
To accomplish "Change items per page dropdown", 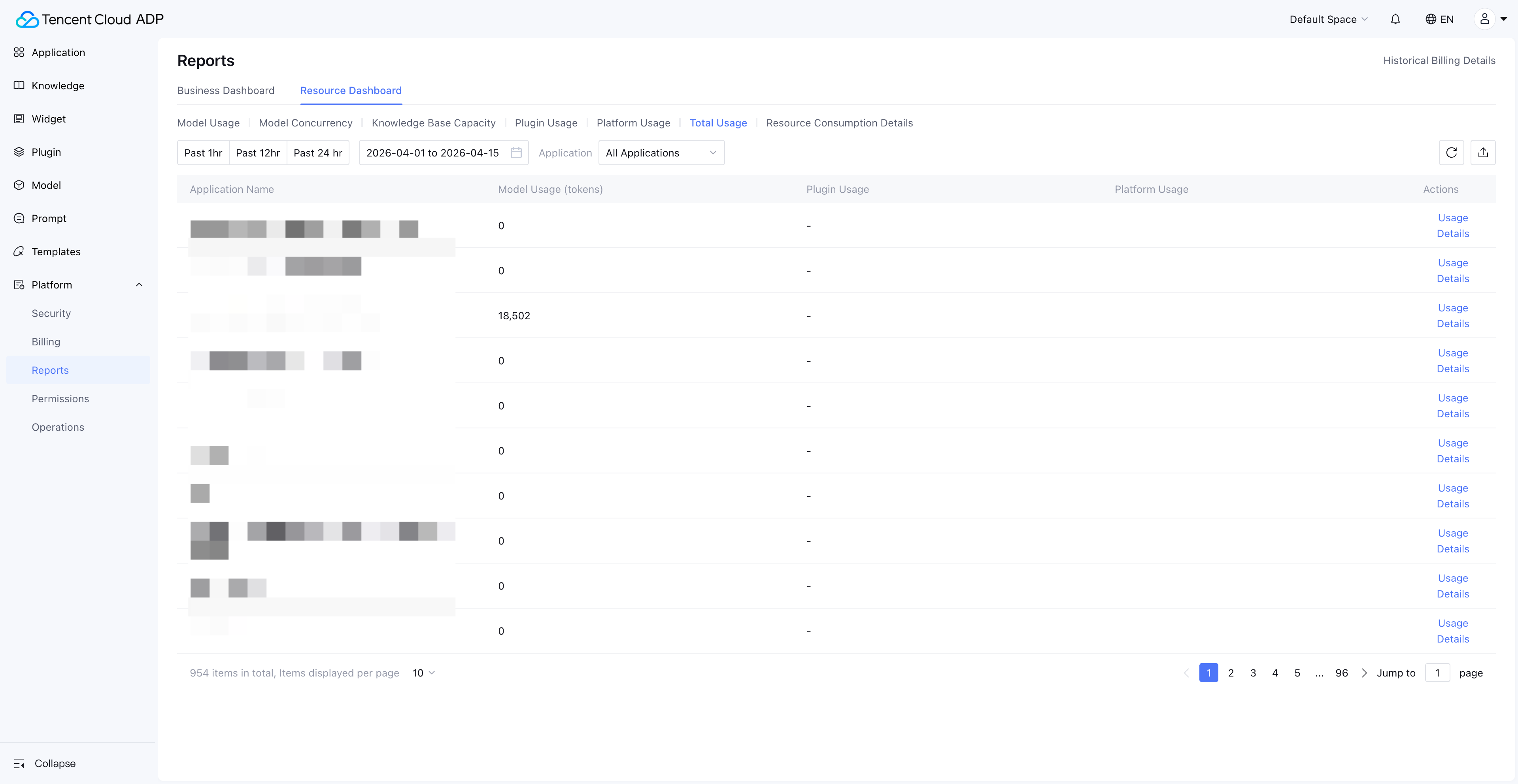I will coord(423,673).
